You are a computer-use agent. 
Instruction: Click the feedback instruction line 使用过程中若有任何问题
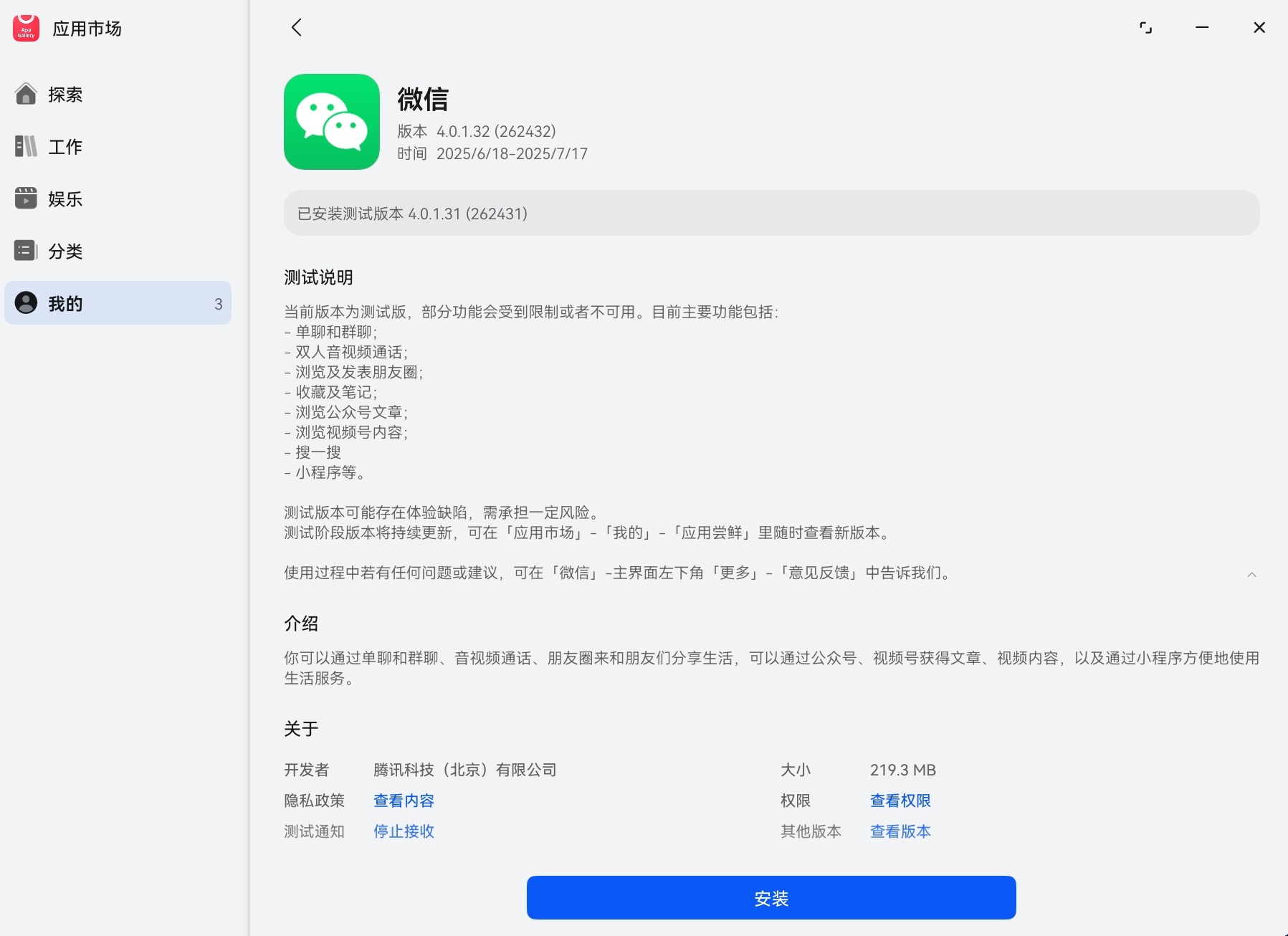point(618,573)
